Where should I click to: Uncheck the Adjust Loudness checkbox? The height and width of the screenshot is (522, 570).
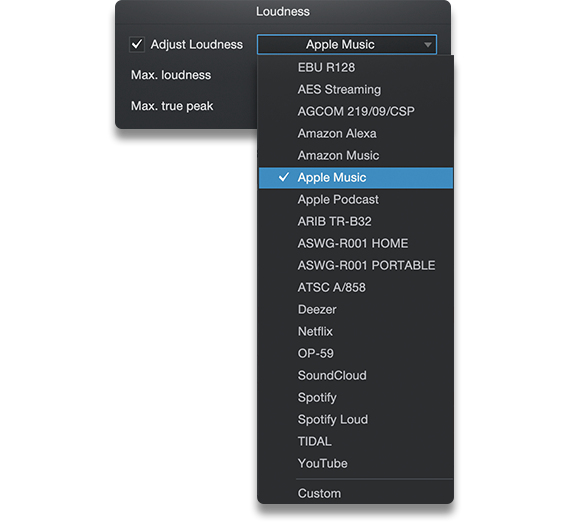point(137,45)
